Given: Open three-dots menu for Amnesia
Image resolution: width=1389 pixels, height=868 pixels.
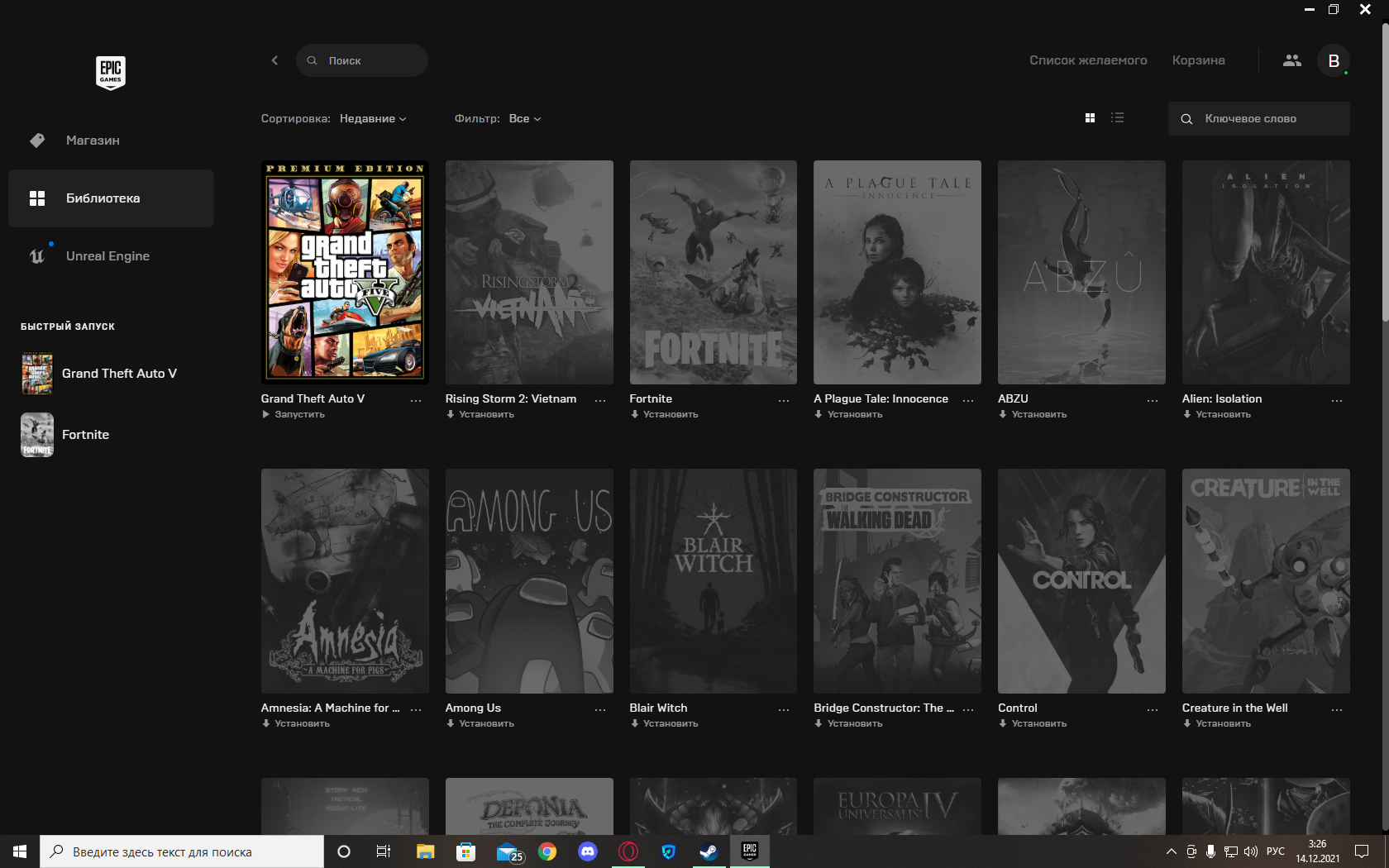Looking at the screenshot, I should click(x=416, y=709).
